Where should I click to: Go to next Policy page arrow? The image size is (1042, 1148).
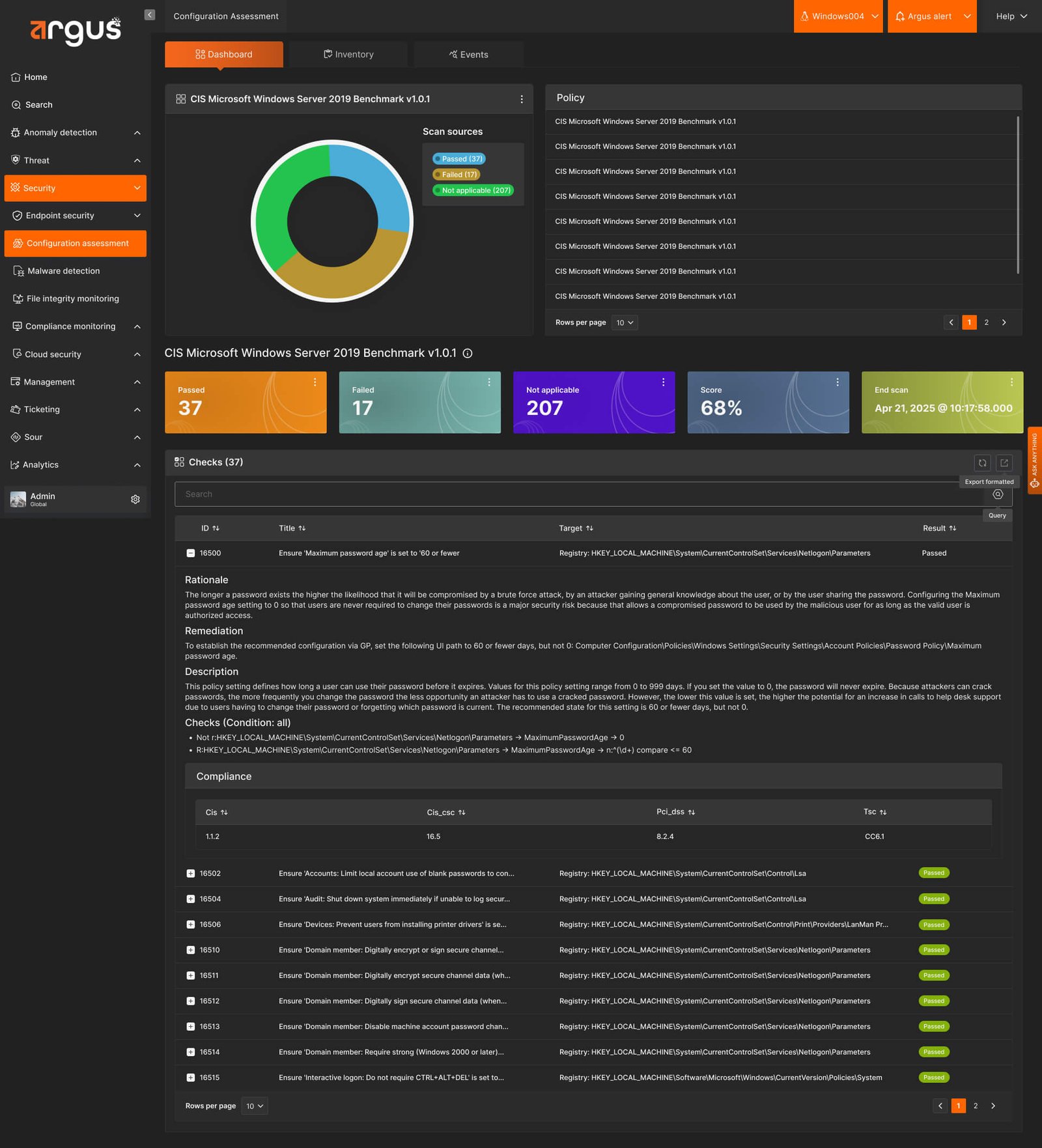tap(1004, 323)
